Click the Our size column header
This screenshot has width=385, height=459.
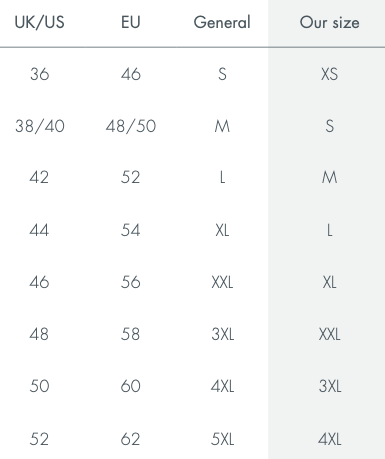click(329, 23)
